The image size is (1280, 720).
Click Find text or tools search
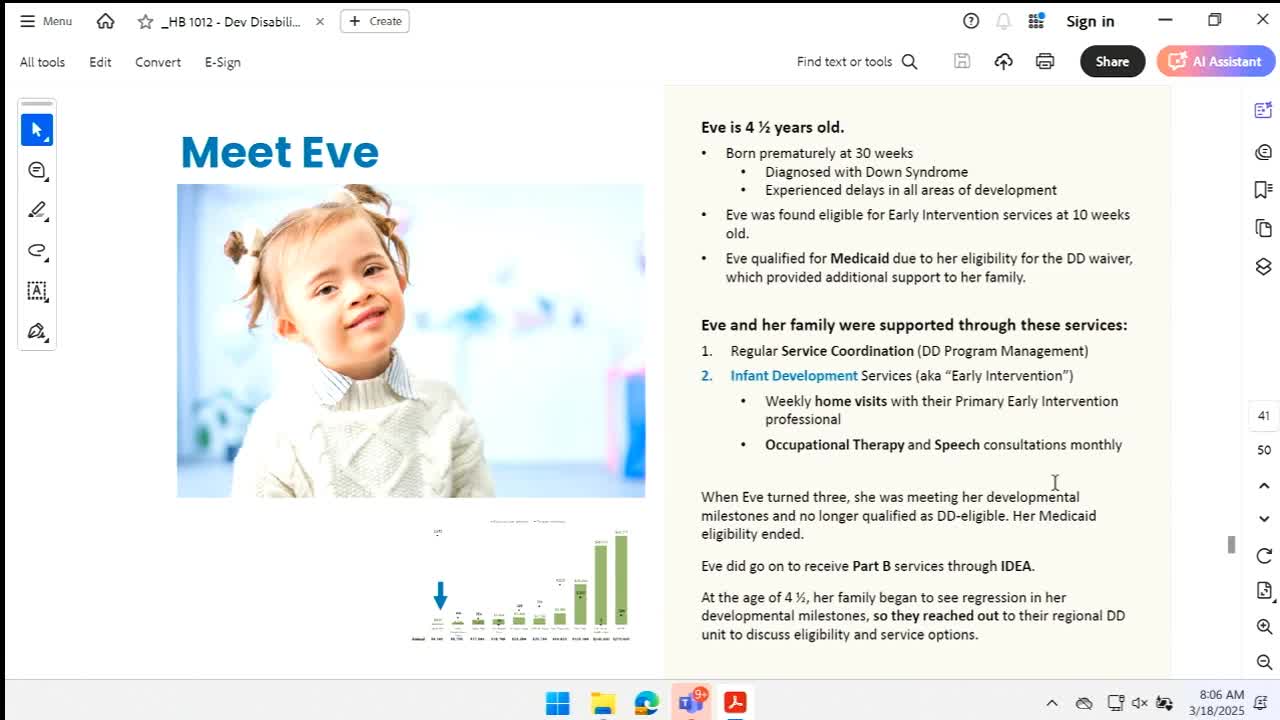click(x=857, y=62)
